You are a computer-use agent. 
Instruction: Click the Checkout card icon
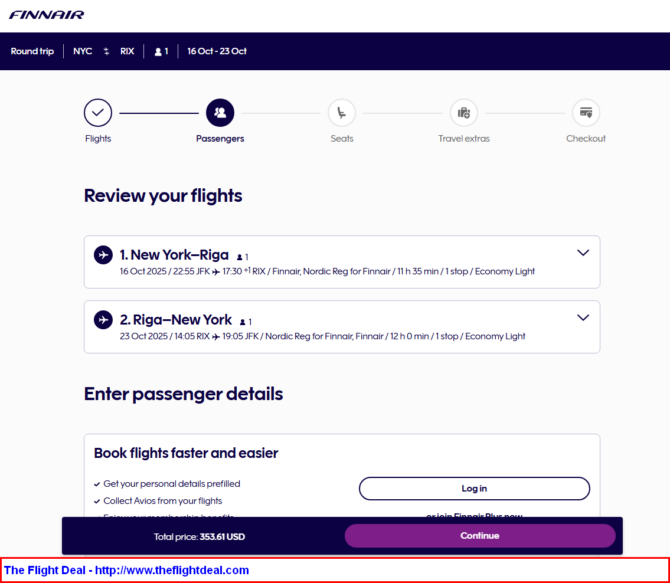(x=586, y=113)
